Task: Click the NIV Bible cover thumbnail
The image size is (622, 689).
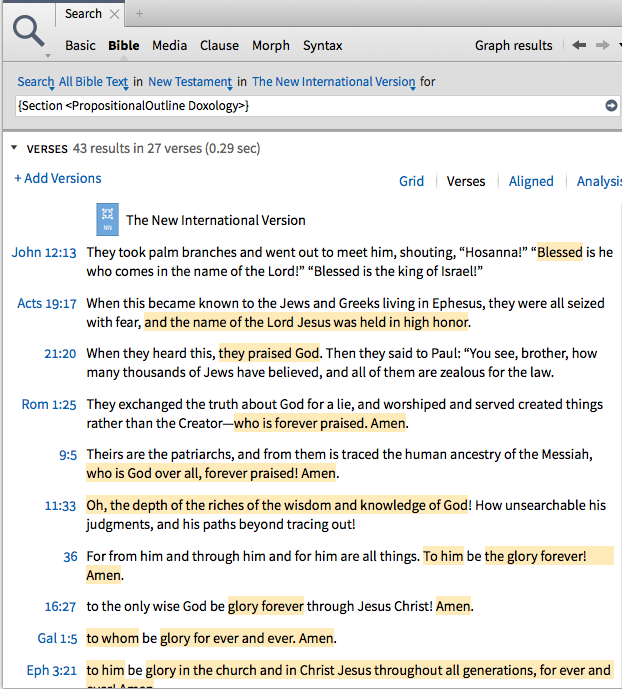Action: (108, 219)
